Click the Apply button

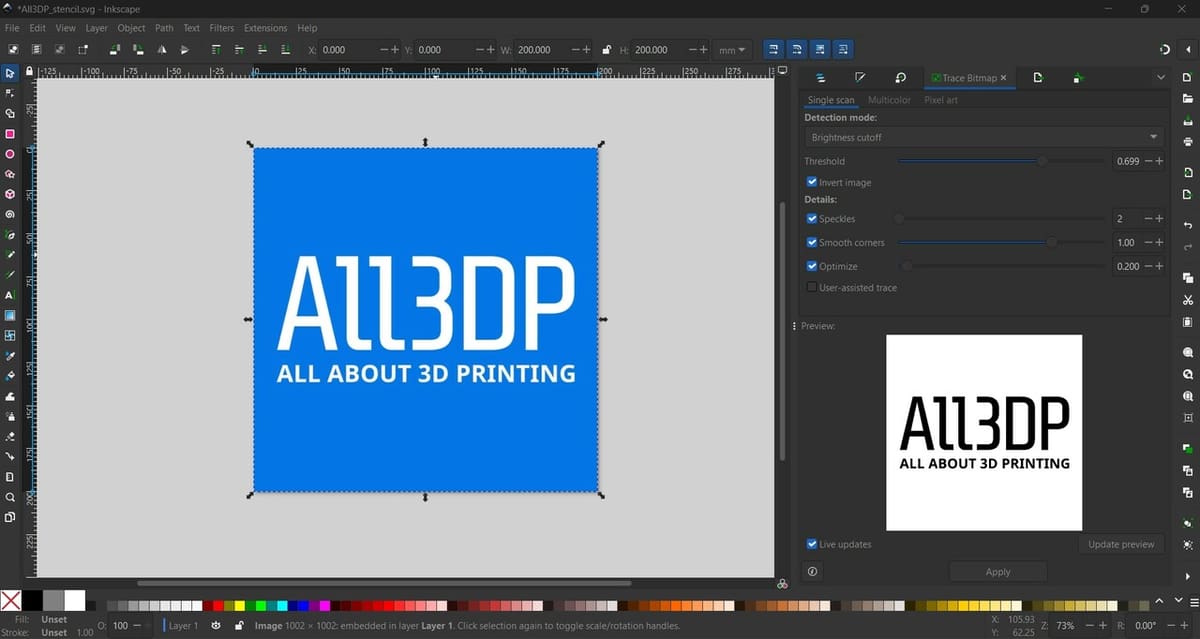point(998,572)
